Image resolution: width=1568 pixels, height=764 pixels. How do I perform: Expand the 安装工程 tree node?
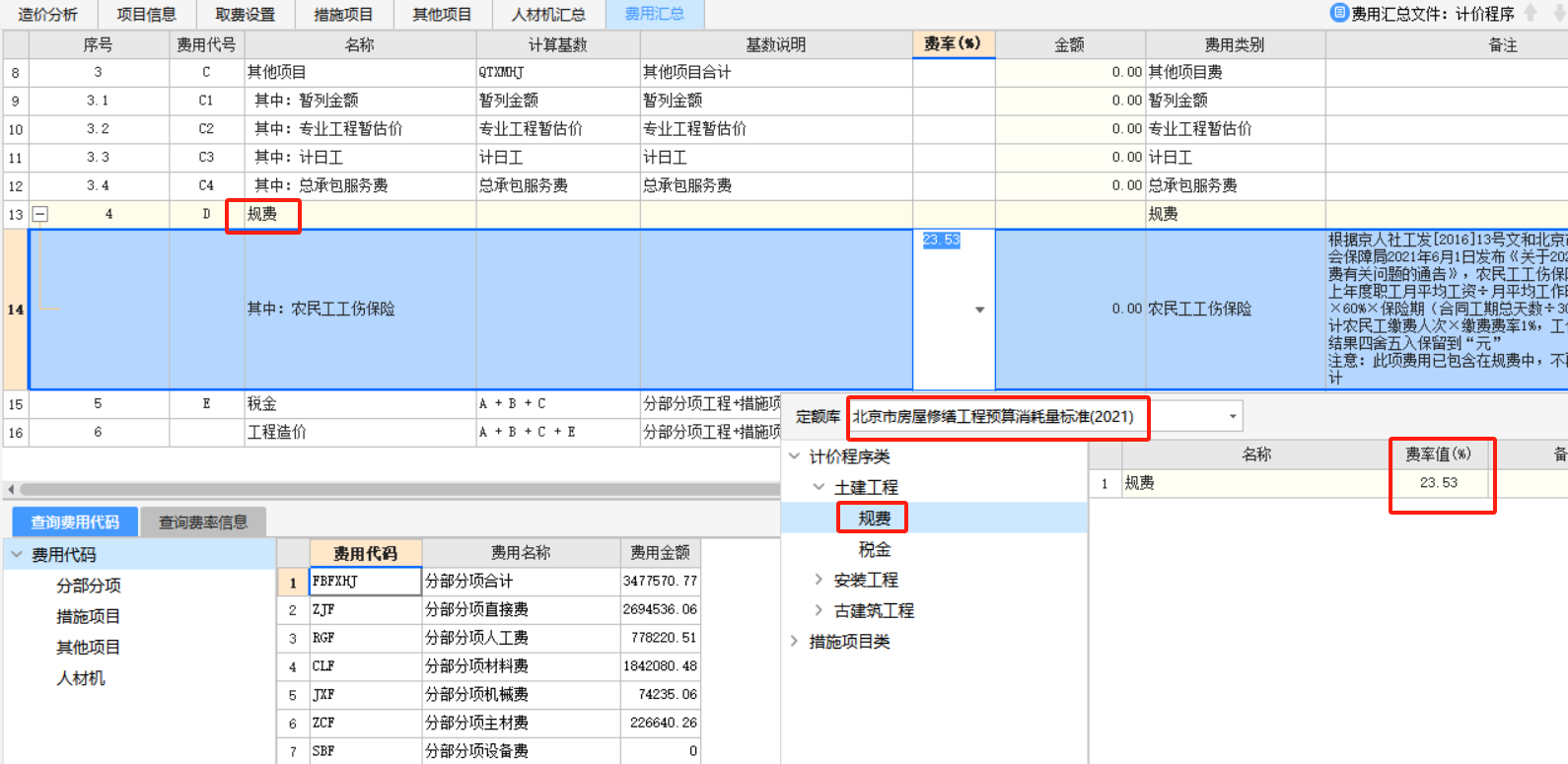click(819, 580)
